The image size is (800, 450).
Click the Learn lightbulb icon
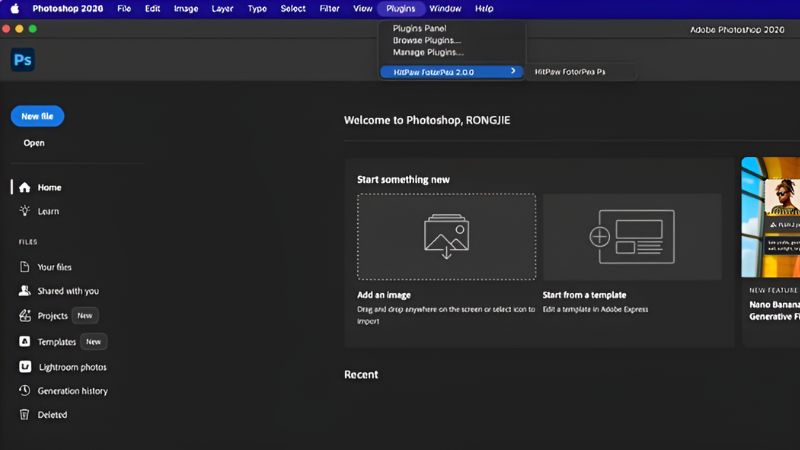(x=24, y=211)
